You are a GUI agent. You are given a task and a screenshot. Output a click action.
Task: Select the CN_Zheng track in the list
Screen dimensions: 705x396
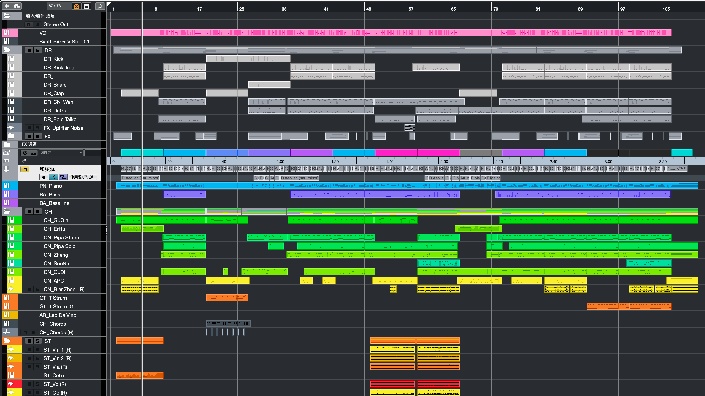point(56,255)
